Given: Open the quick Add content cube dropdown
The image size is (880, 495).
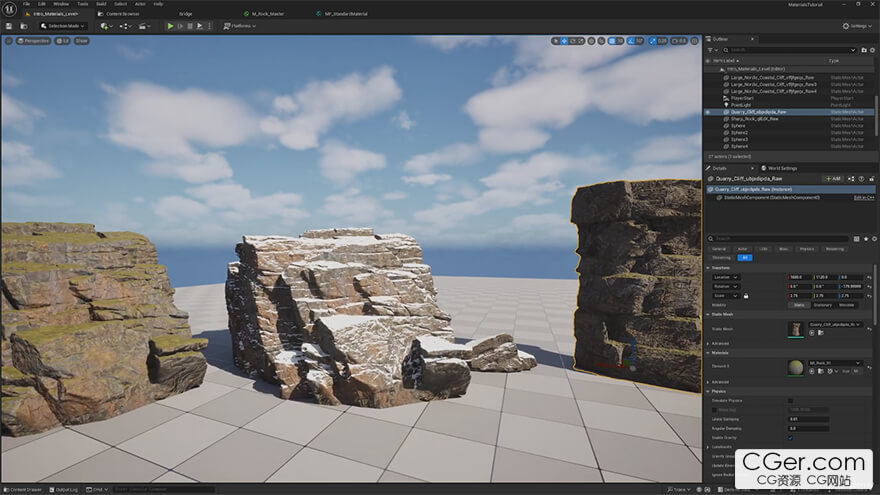Looking at the screenshot, I should [105, 26].
